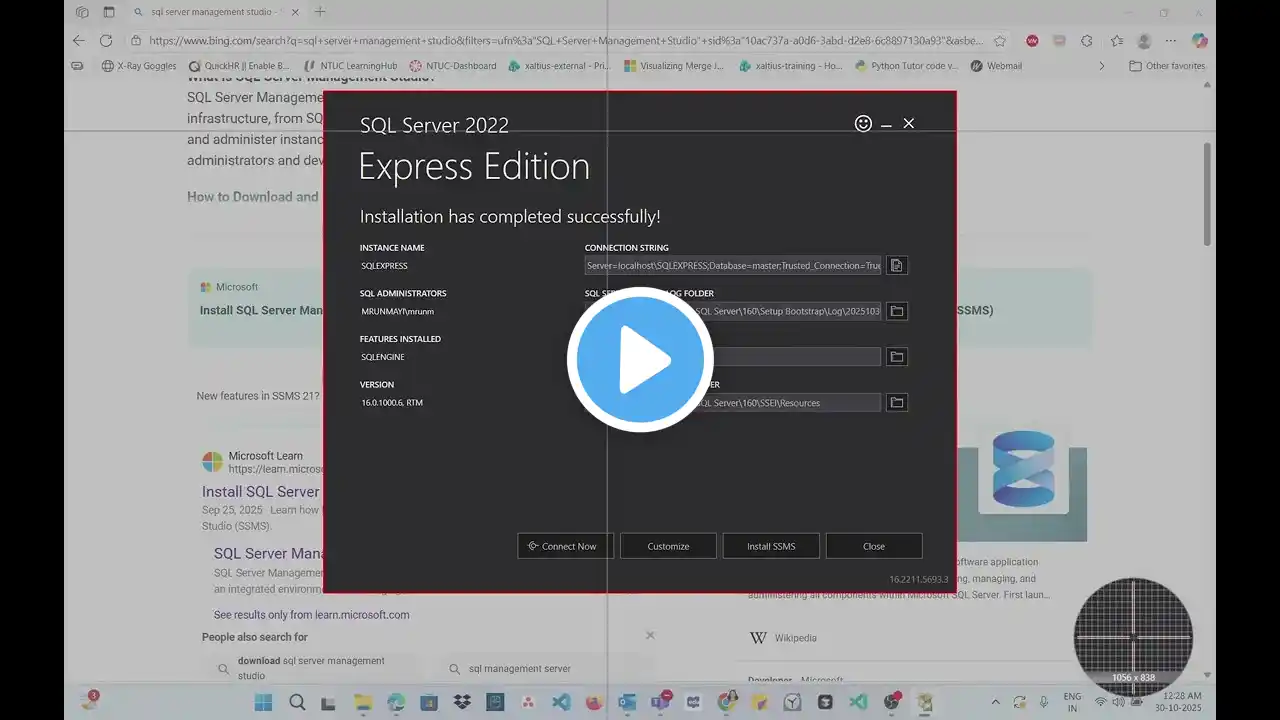Open the SSEI Resources folder icon
The height and width of the screenshot is (720, 1280).
(x=897, y=403)
